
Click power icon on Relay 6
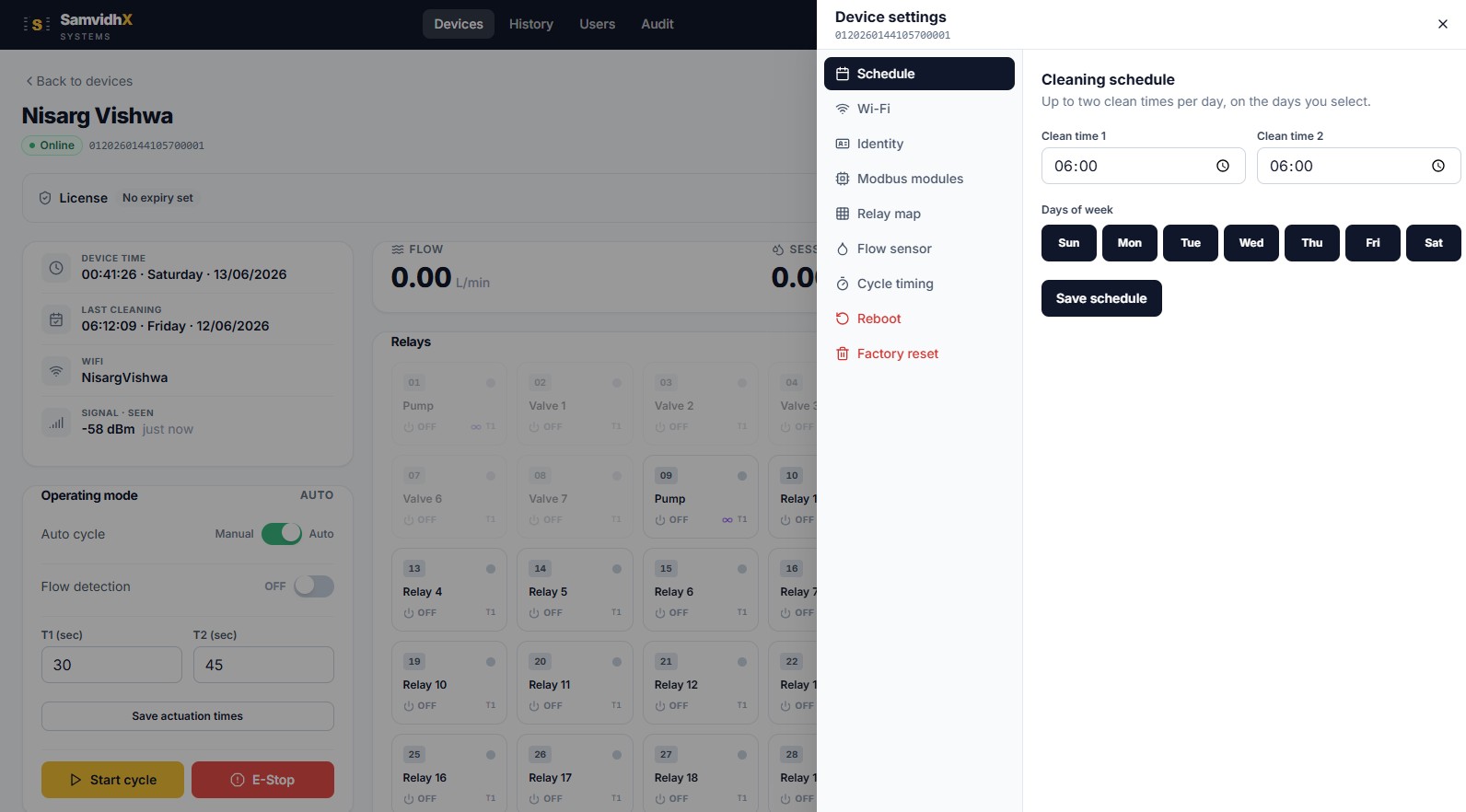[x=660, y=613]
